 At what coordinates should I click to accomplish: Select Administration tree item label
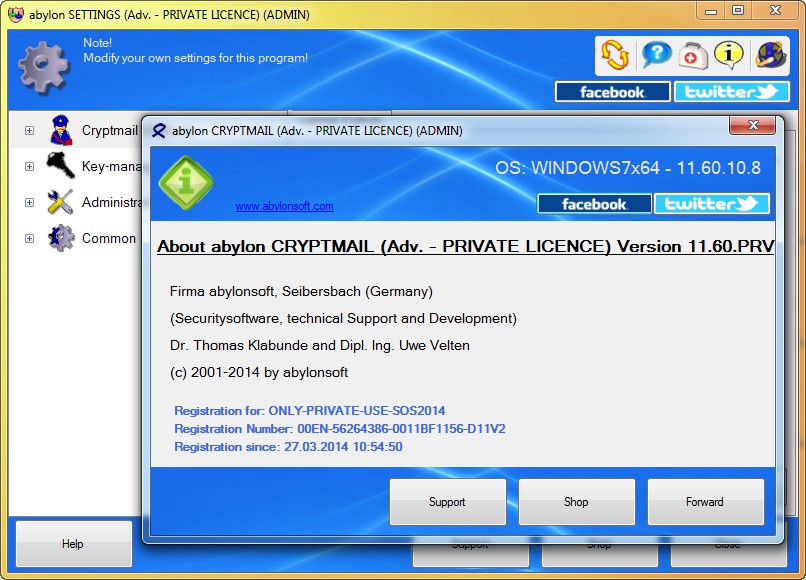coord(112,203)
